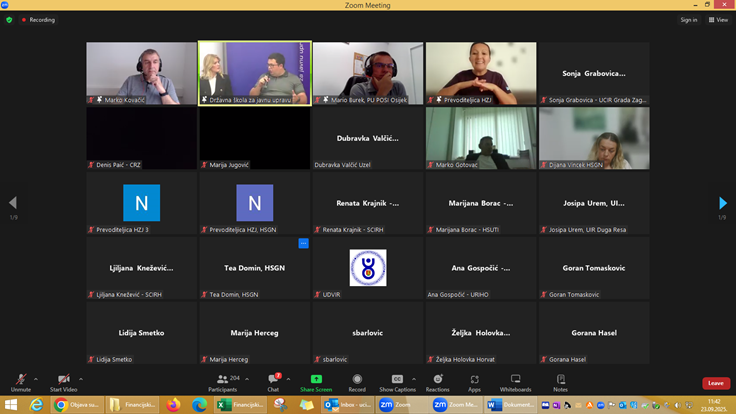
Task: Select Marko Kovačić's video thumbnail
Action: pyautogui.click(x=141, y=73)
